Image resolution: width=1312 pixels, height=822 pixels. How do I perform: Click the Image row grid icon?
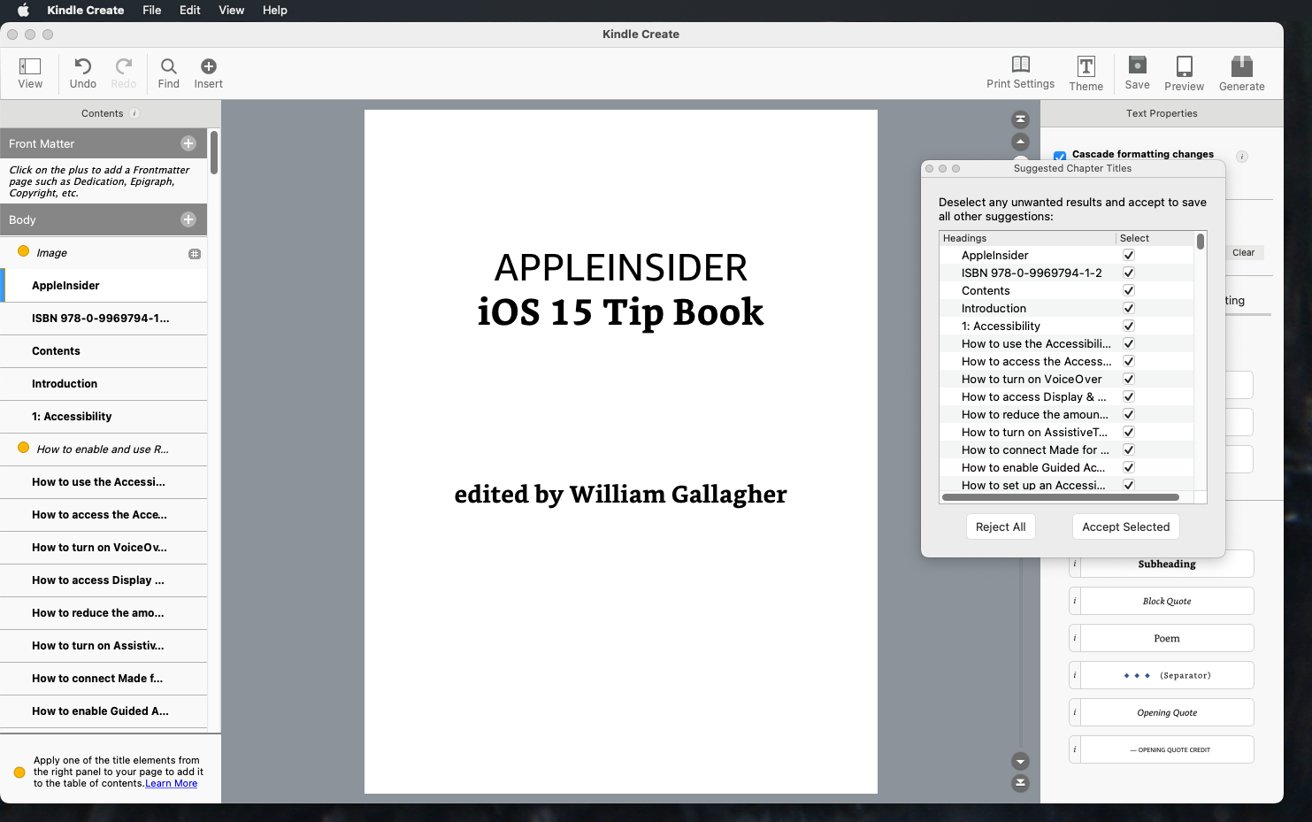tap(194, 254)
